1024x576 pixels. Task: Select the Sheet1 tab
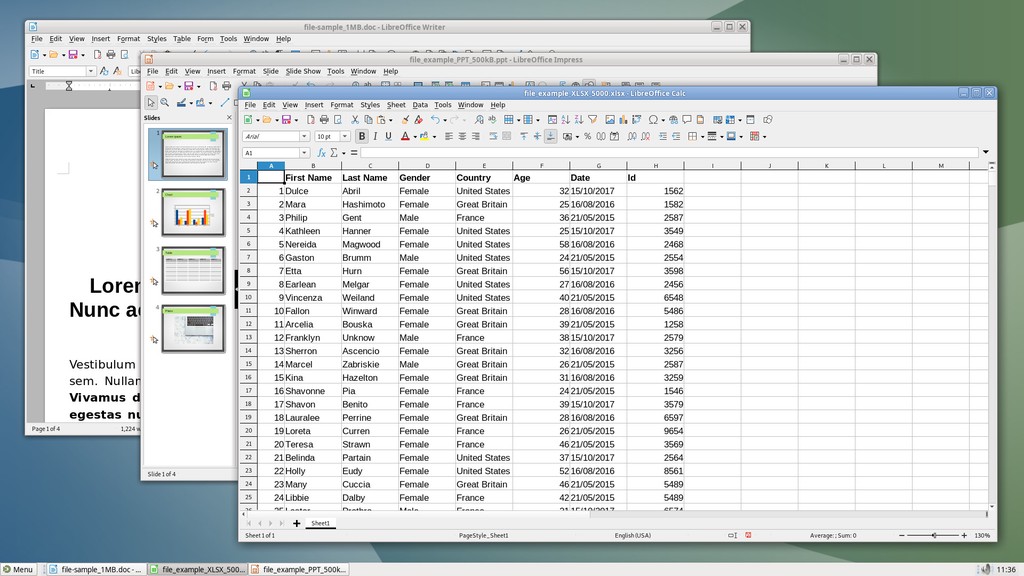321,522
